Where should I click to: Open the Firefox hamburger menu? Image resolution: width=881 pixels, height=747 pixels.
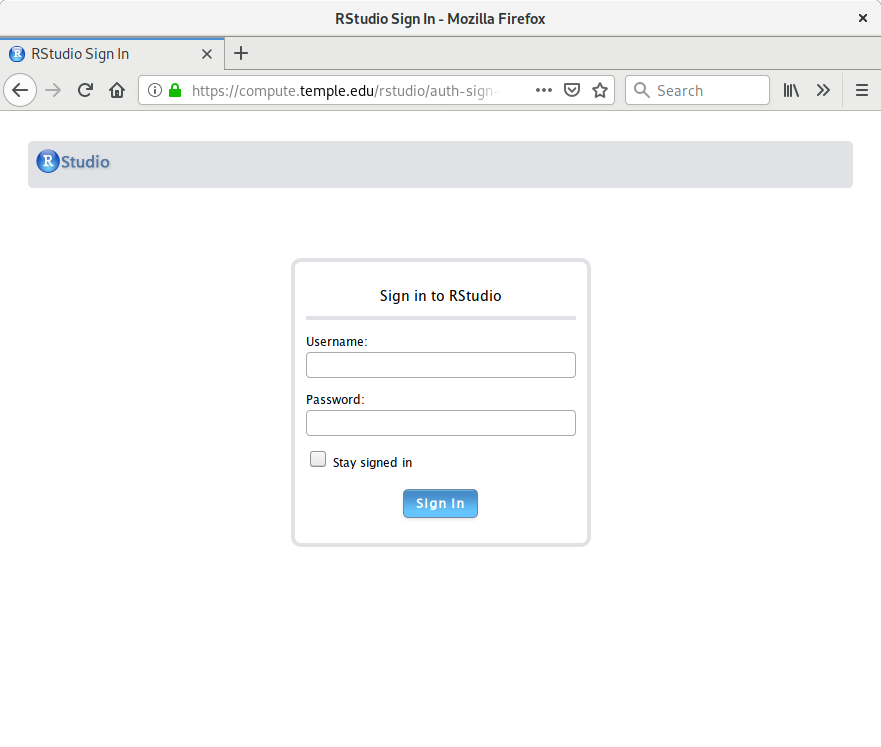[x=862, y=90]
